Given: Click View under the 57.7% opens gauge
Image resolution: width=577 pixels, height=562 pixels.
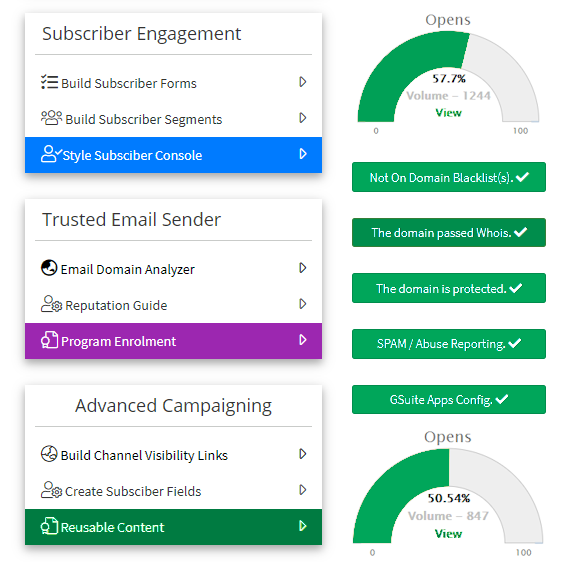Looking at the screenshot, I should (448, 113).
